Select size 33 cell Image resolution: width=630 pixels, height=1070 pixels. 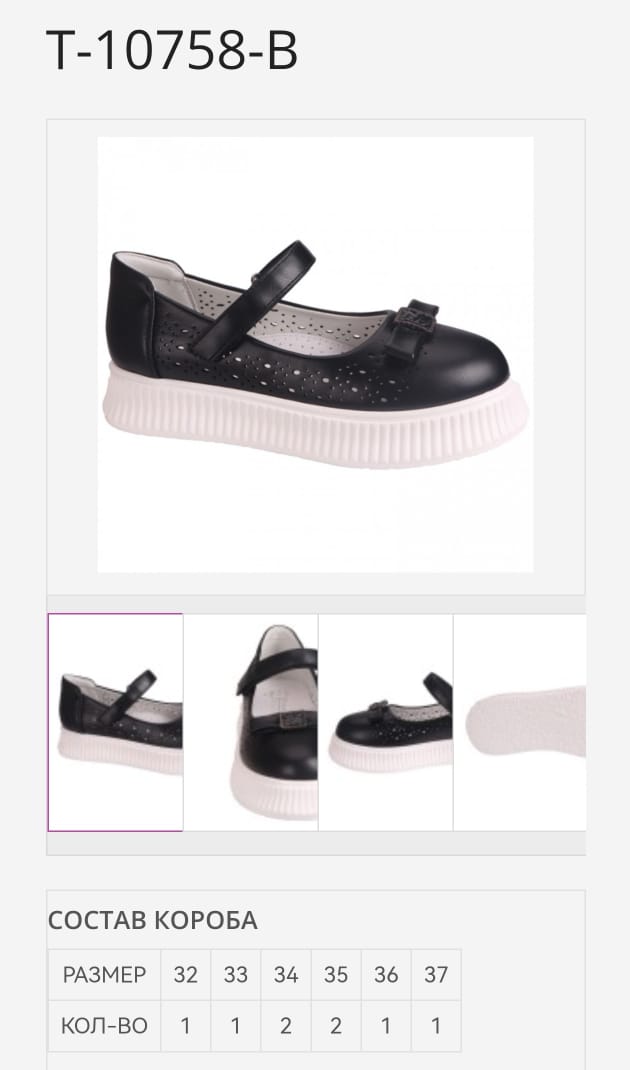pos(235,974)
